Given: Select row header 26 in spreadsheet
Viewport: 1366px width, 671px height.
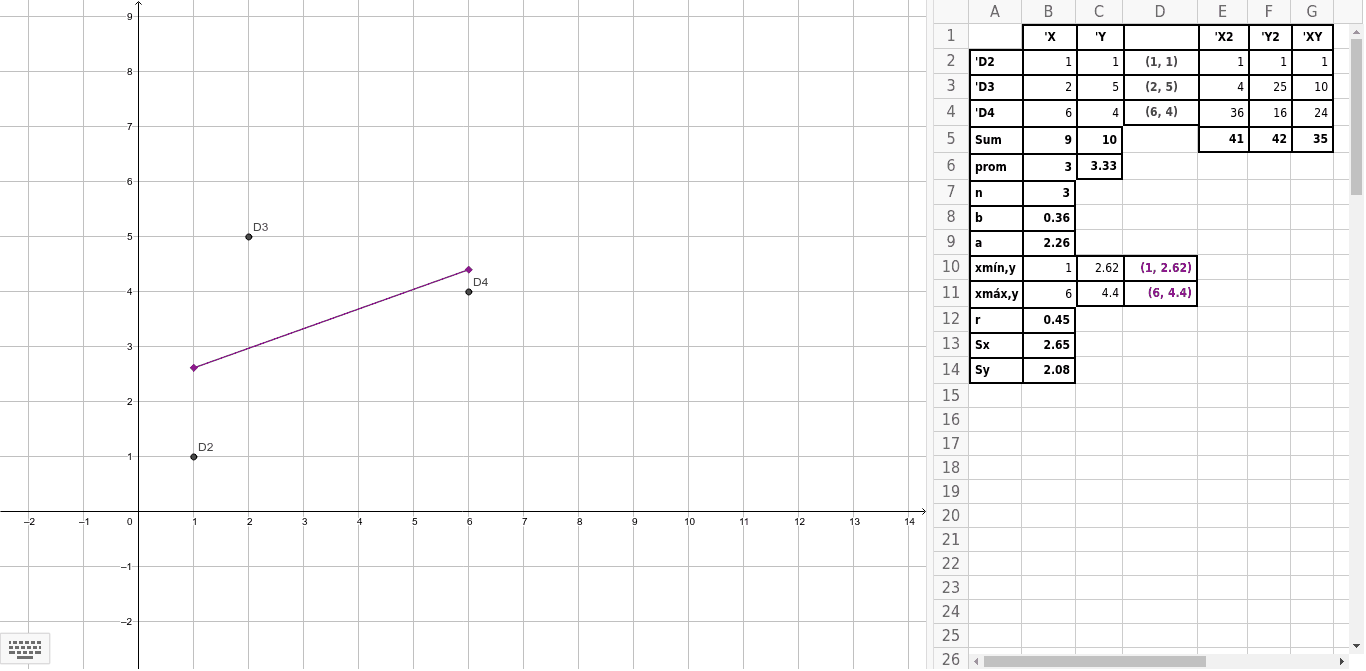Looking at the screenshot, I should [951, 659].
